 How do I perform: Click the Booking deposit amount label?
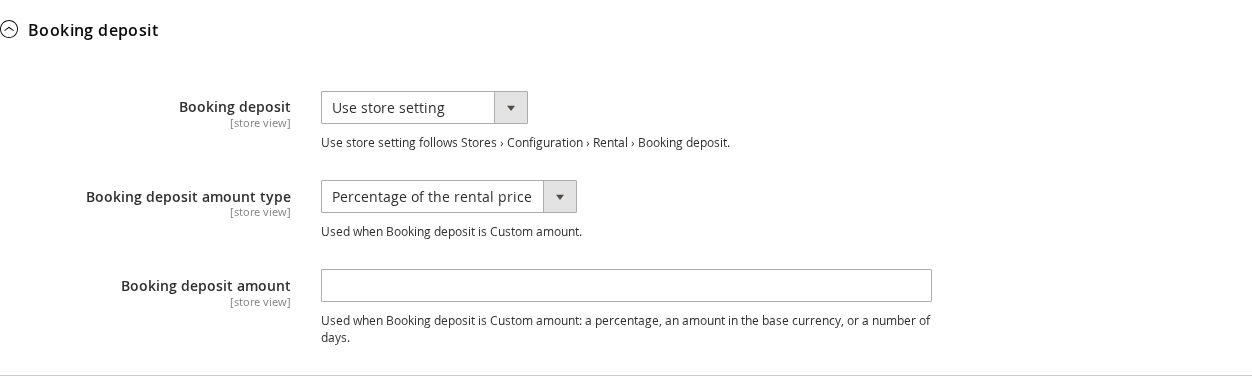pyautogui.click(x=206, y=286)
